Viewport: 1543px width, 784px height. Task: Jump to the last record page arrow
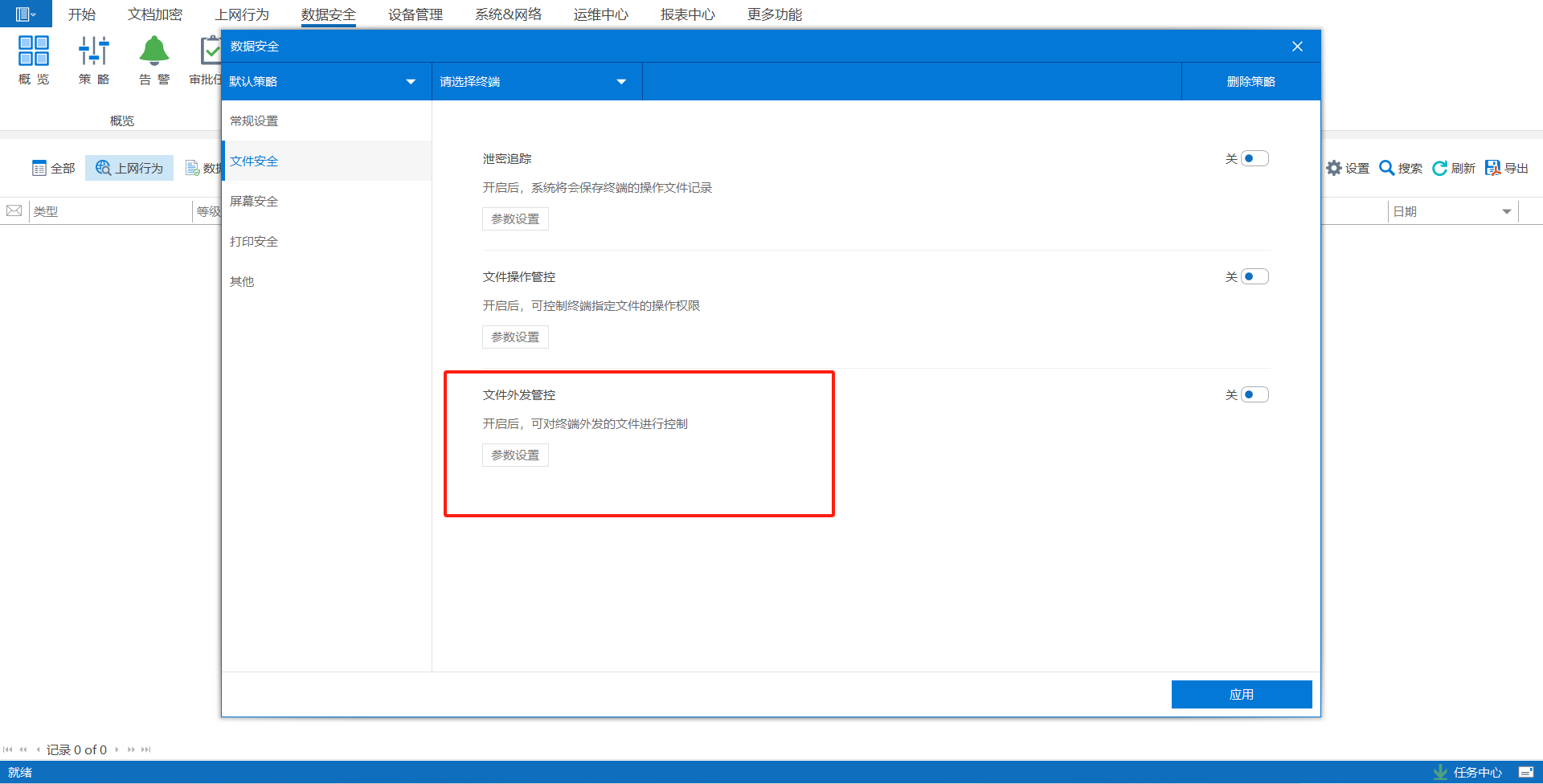point(145,749)
